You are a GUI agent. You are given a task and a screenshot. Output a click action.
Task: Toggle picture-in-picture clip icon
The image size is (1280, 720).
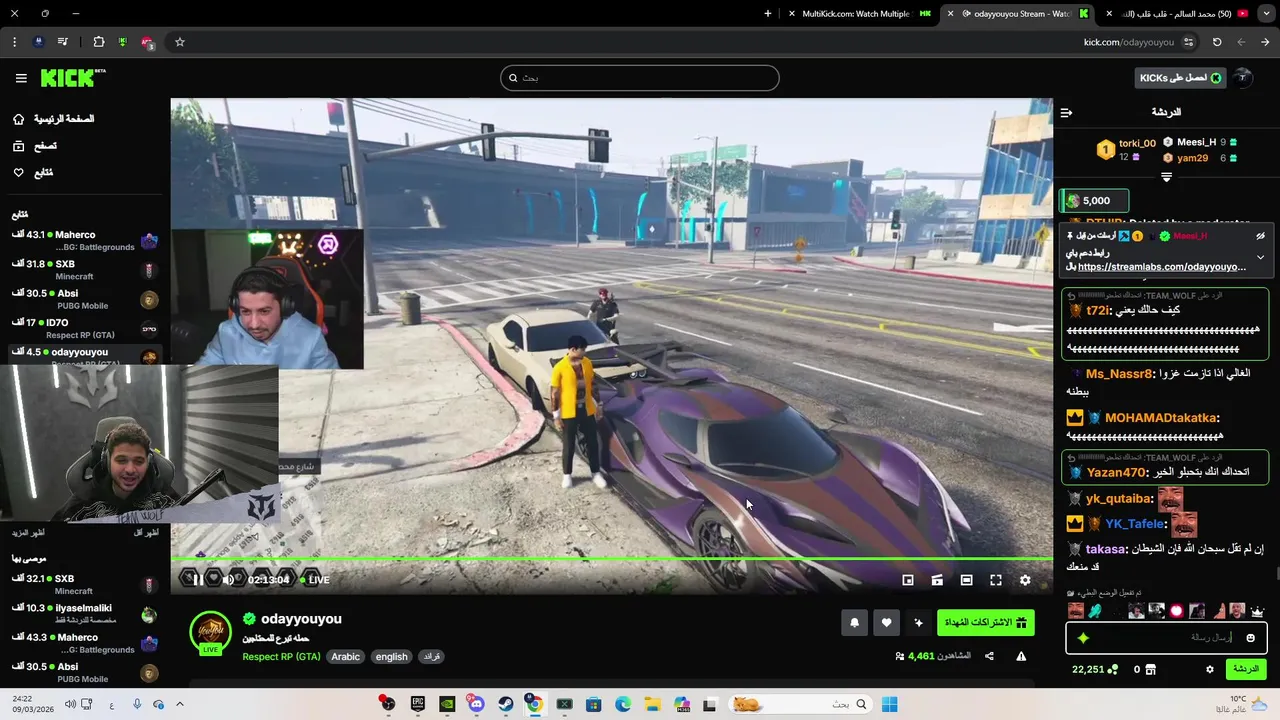point(937,580)
